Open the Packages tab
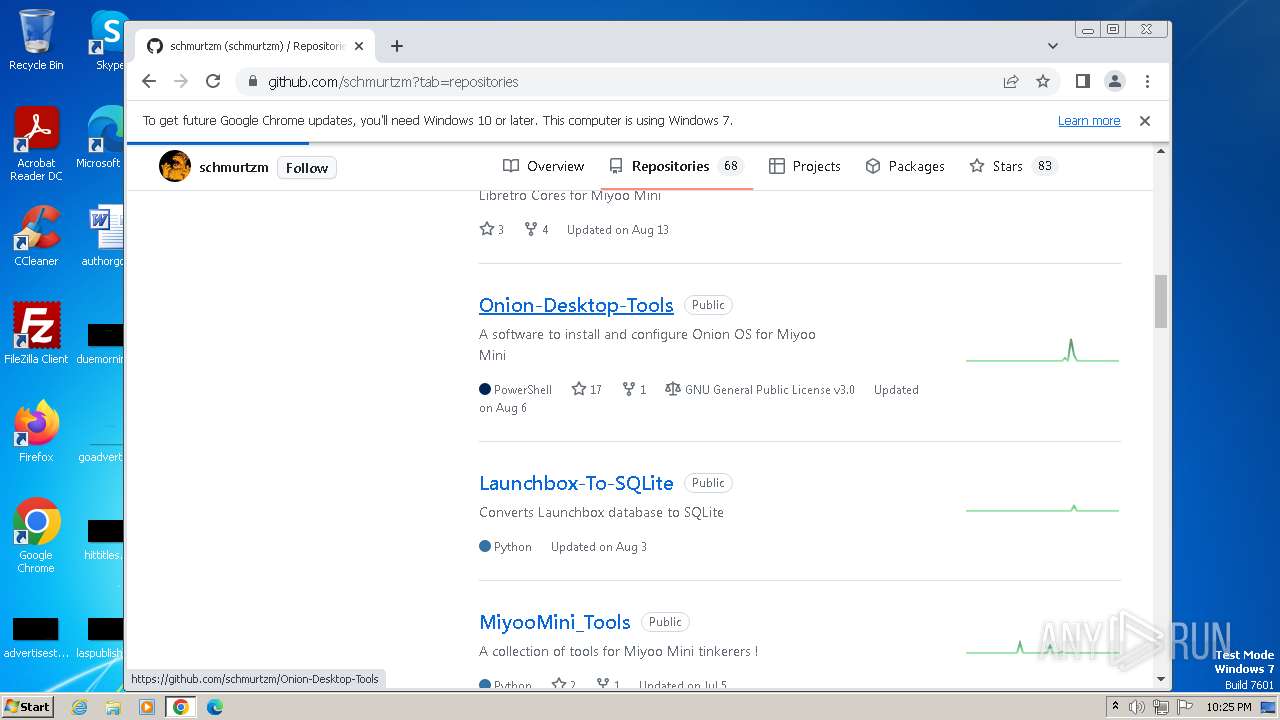This screenshot has height=720, width=1280. 905,166
